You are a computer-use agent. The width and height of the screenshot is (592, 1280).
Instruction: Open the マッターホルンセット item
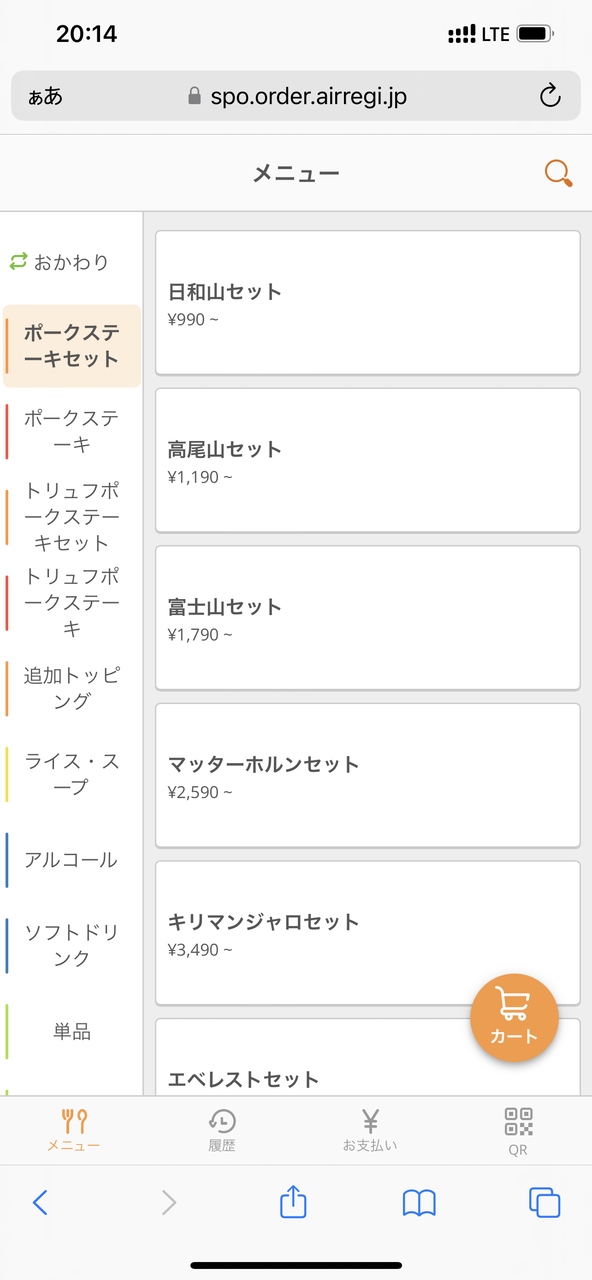(368, 775)
